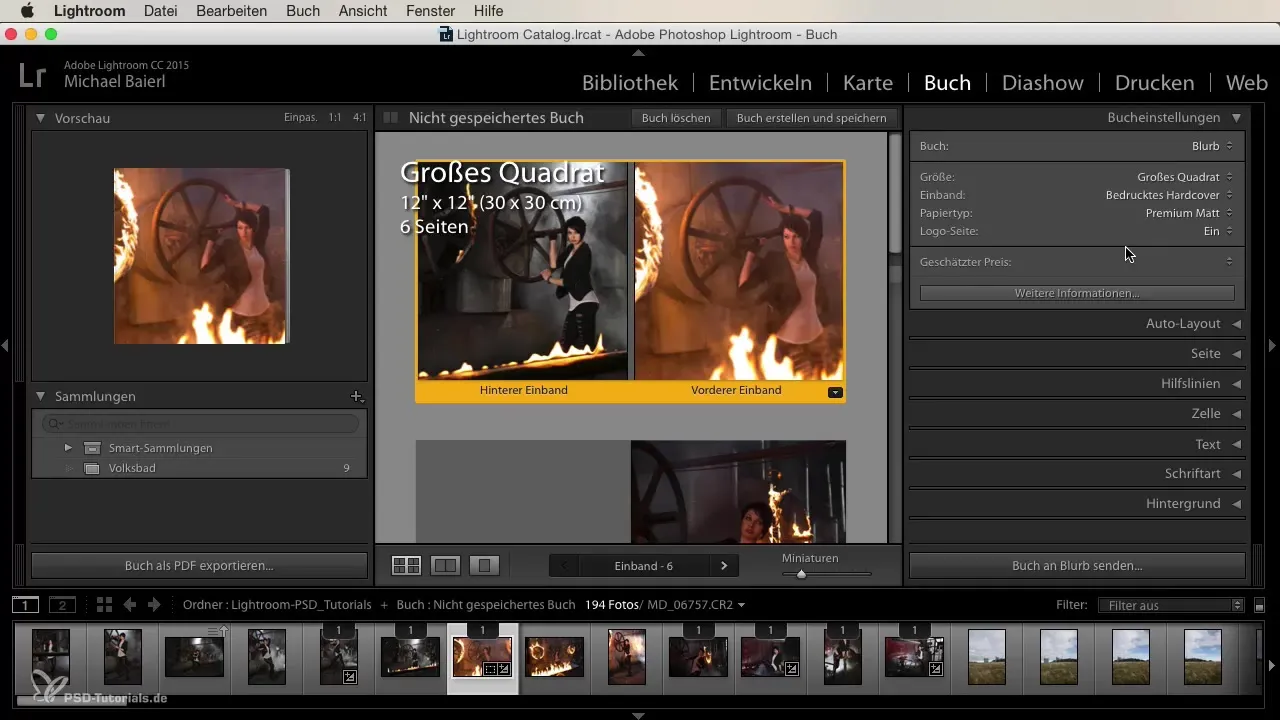Open Datei menu
This screenshot has width=1280, height=720.
coord(161,11)
